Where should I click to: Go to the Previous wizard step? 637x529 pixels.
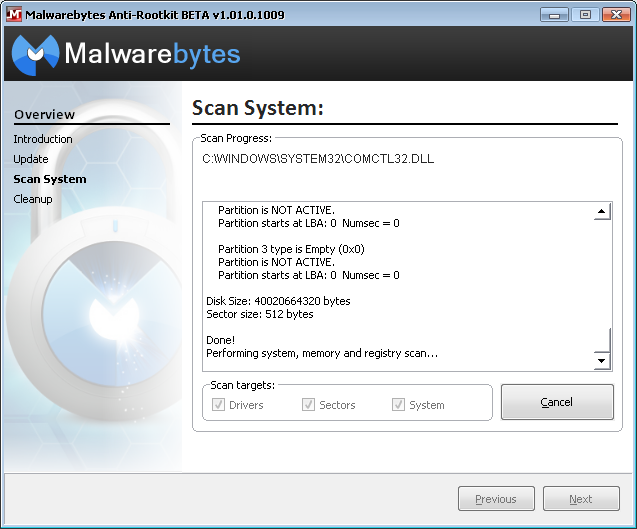tap(496, 499)
